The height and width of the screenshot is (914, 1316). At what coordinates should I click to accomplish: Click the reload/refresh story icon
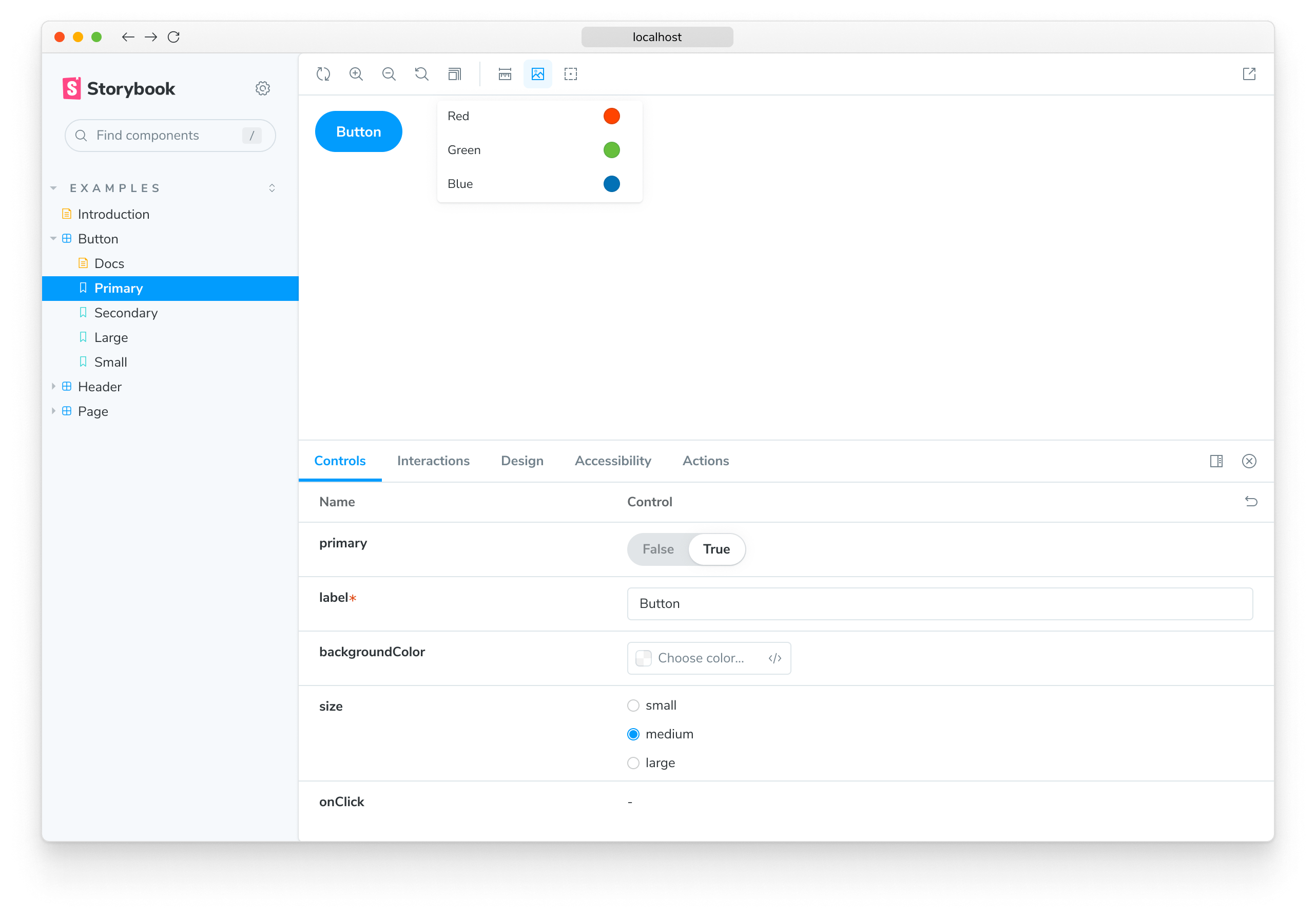[324, 73]
